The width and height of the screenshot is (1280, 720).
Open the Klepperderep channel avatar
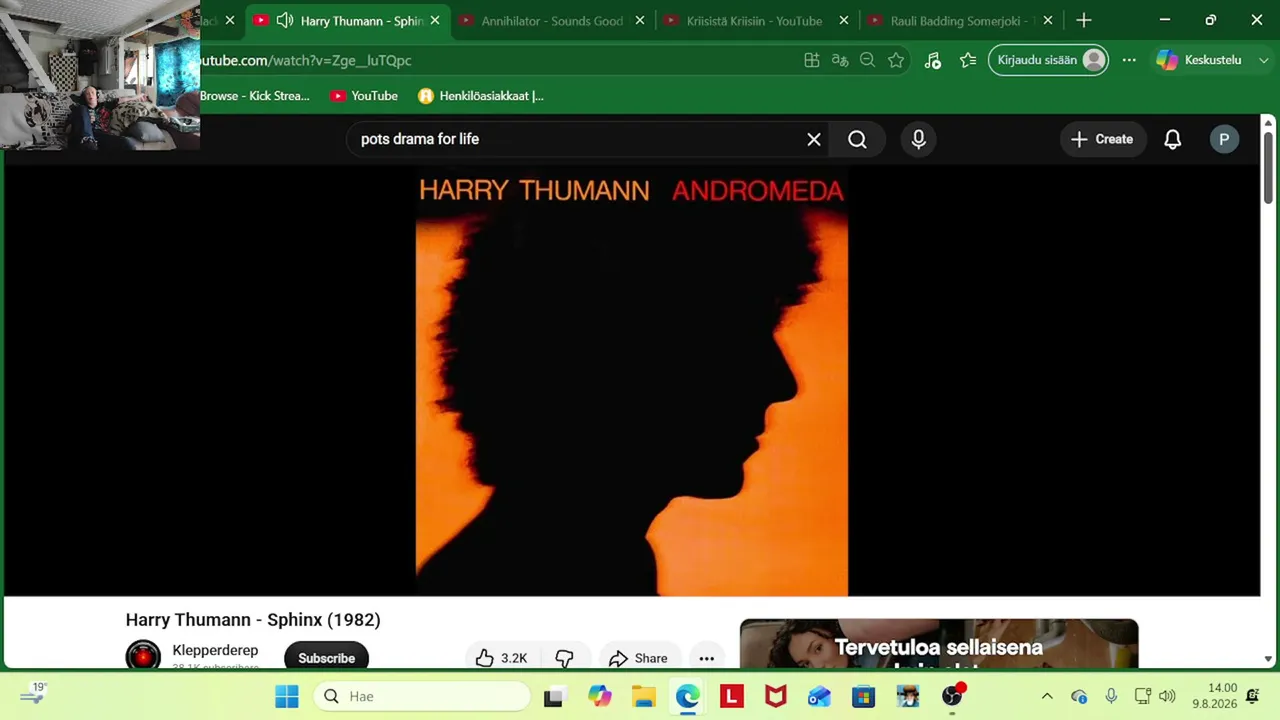(143, 656)
